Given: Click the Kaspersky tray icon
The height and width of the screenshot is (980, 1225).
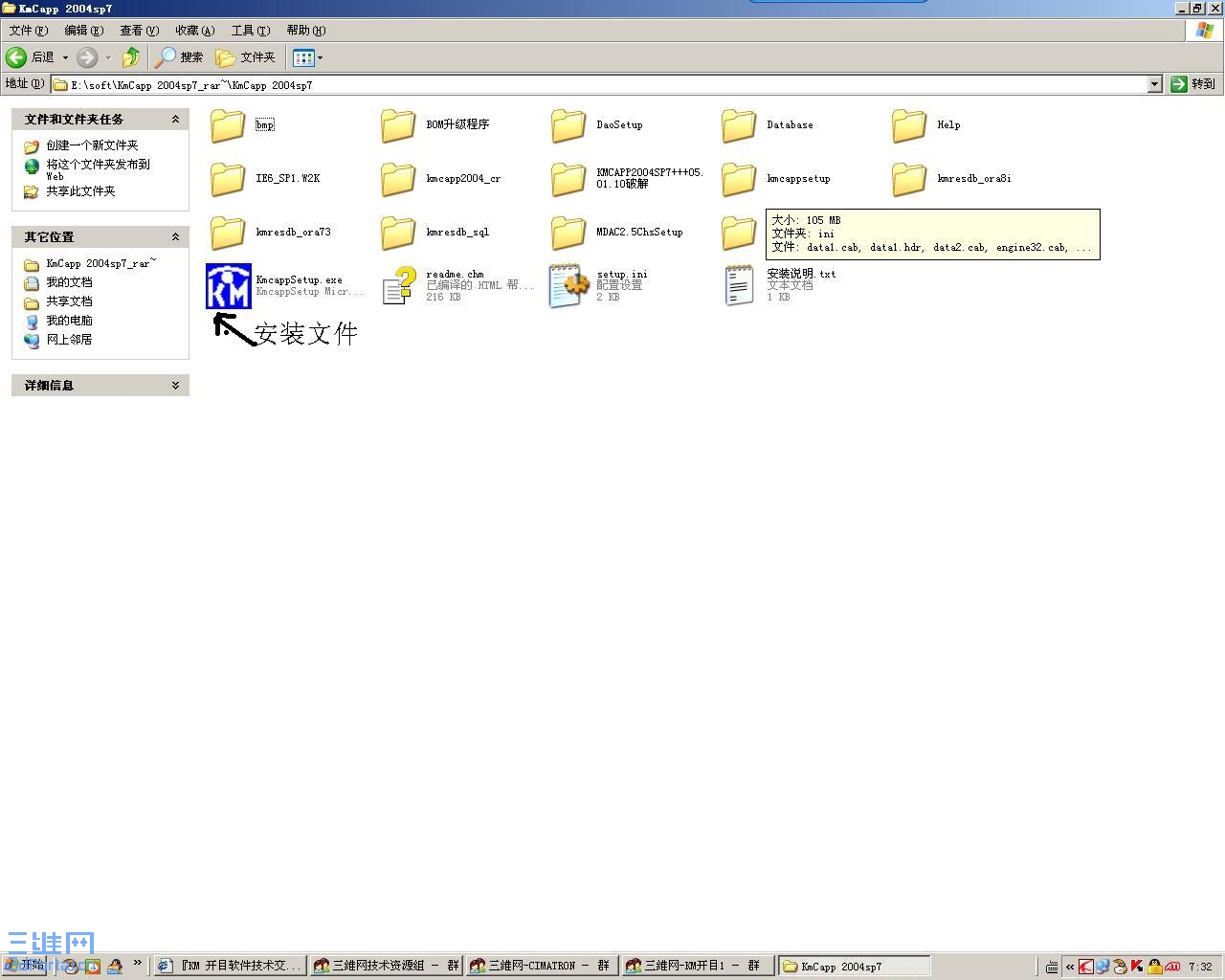Looking at the screenshot, I should [x=1137, y=967].
